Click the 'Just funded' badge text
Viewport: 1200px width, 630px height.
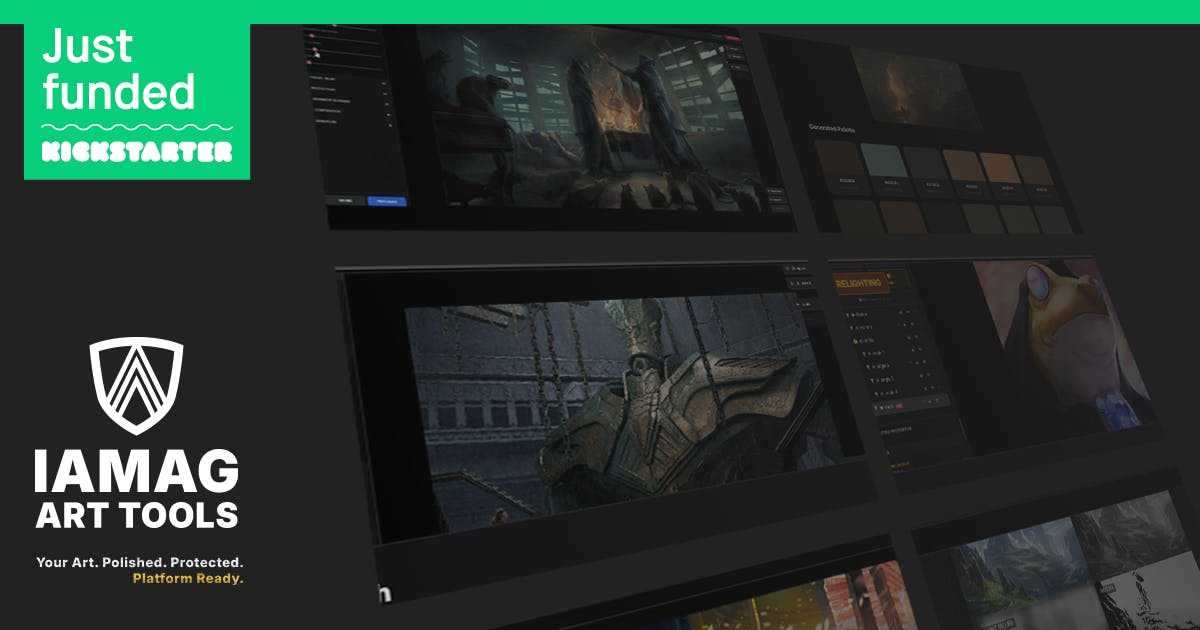(118, 70)
